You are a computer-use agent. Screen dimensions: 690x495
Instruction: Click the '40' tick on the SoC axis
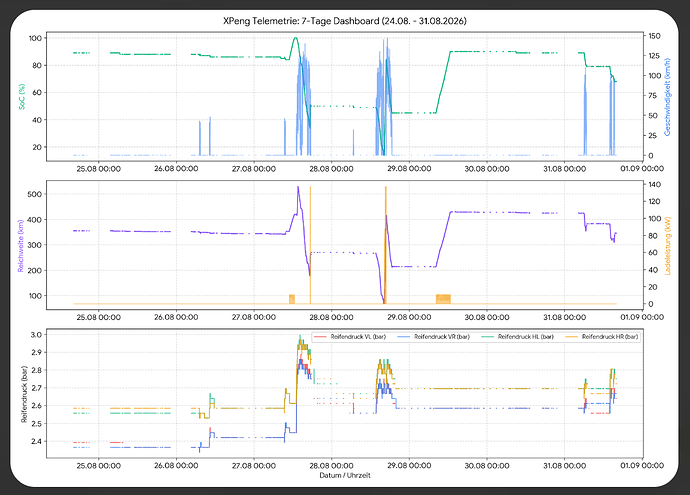[x=37, y=120]
